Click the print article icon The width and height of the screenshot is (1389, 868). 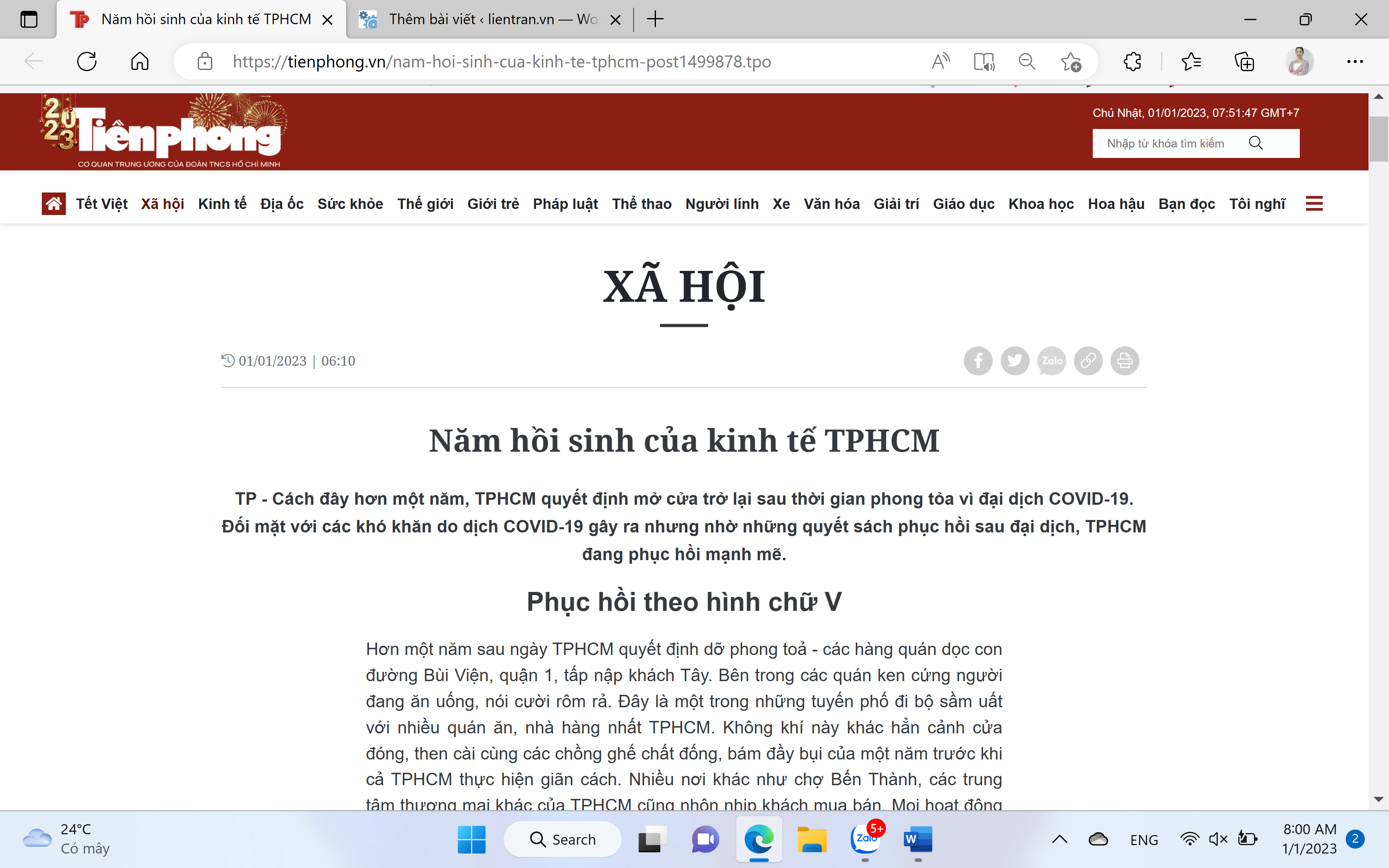(x=1124, y=360)
